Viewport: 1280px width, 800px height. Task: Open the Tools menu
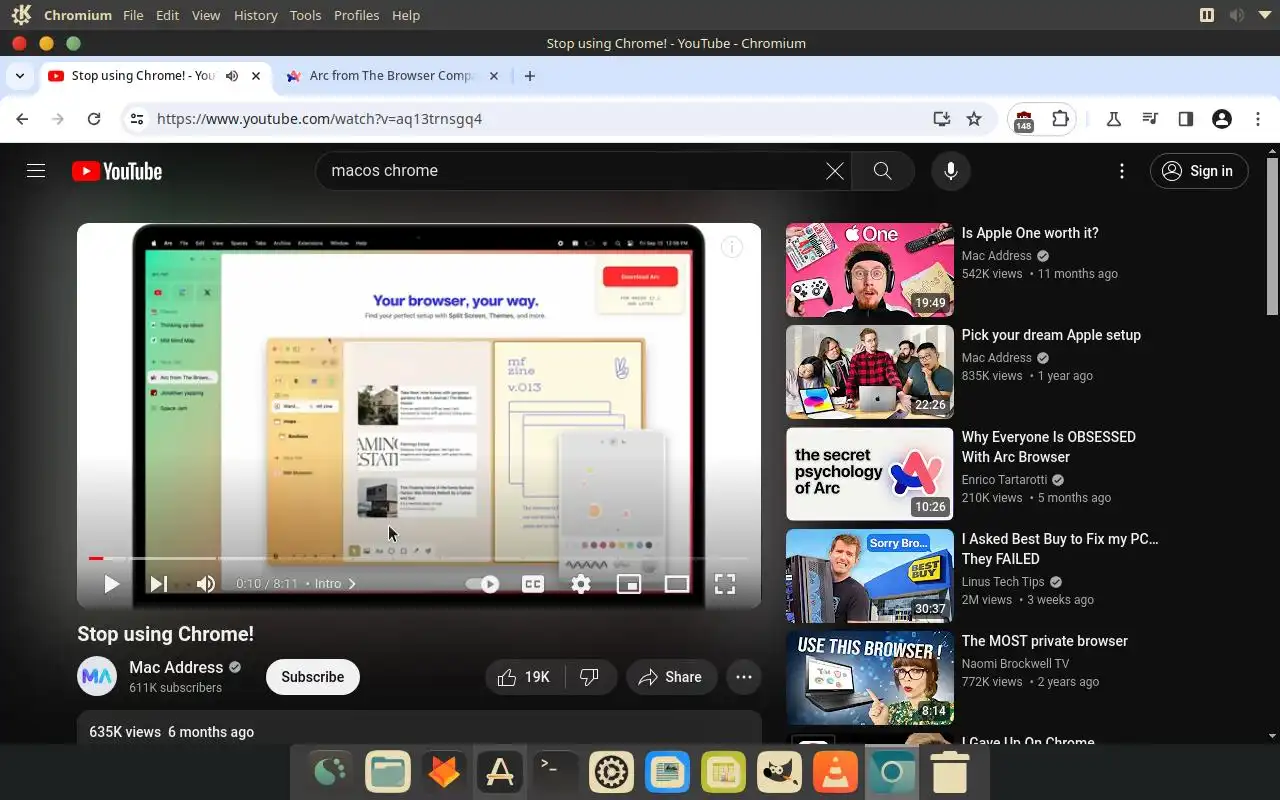point(305,15)
